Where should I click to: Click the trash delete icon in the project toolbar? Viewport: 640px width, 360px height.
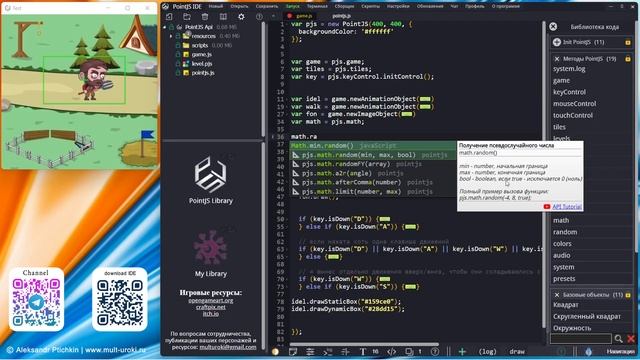205,17
